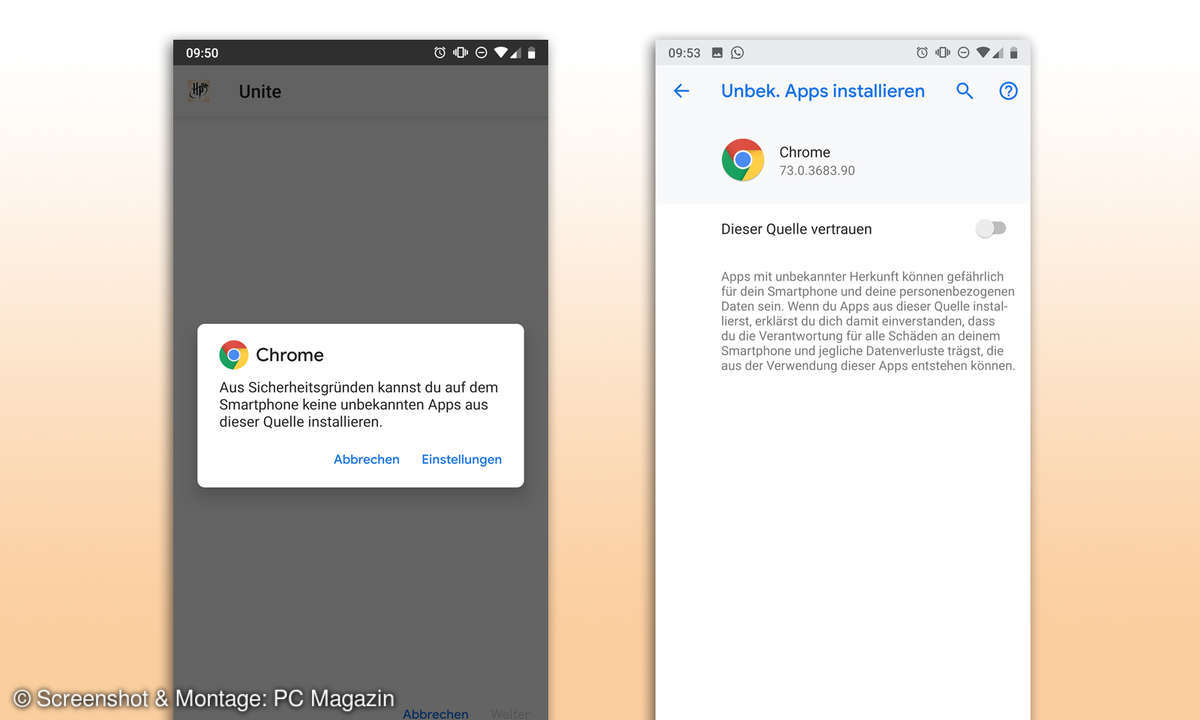Tap the Chrome icon on the settings screen
Viewport: 1200px width, 720px height.
tap(743, 160)
